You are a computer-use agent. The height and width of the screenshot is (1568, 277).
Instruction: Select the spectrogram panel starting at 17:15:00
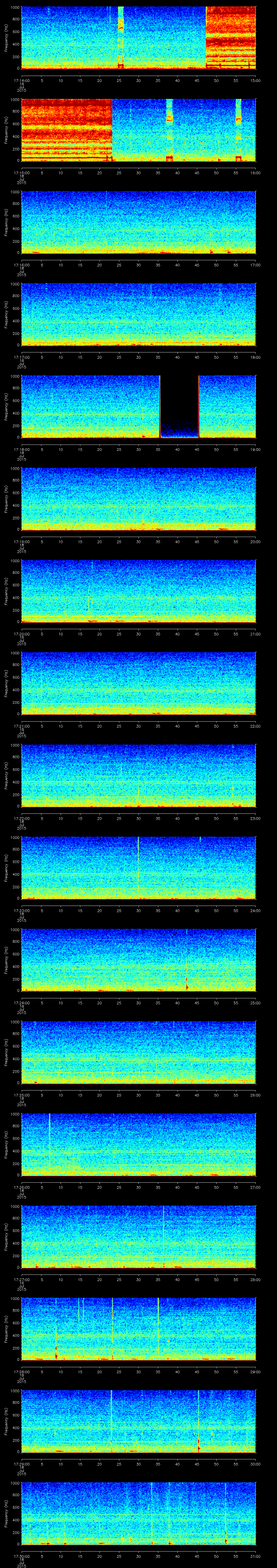138,130
